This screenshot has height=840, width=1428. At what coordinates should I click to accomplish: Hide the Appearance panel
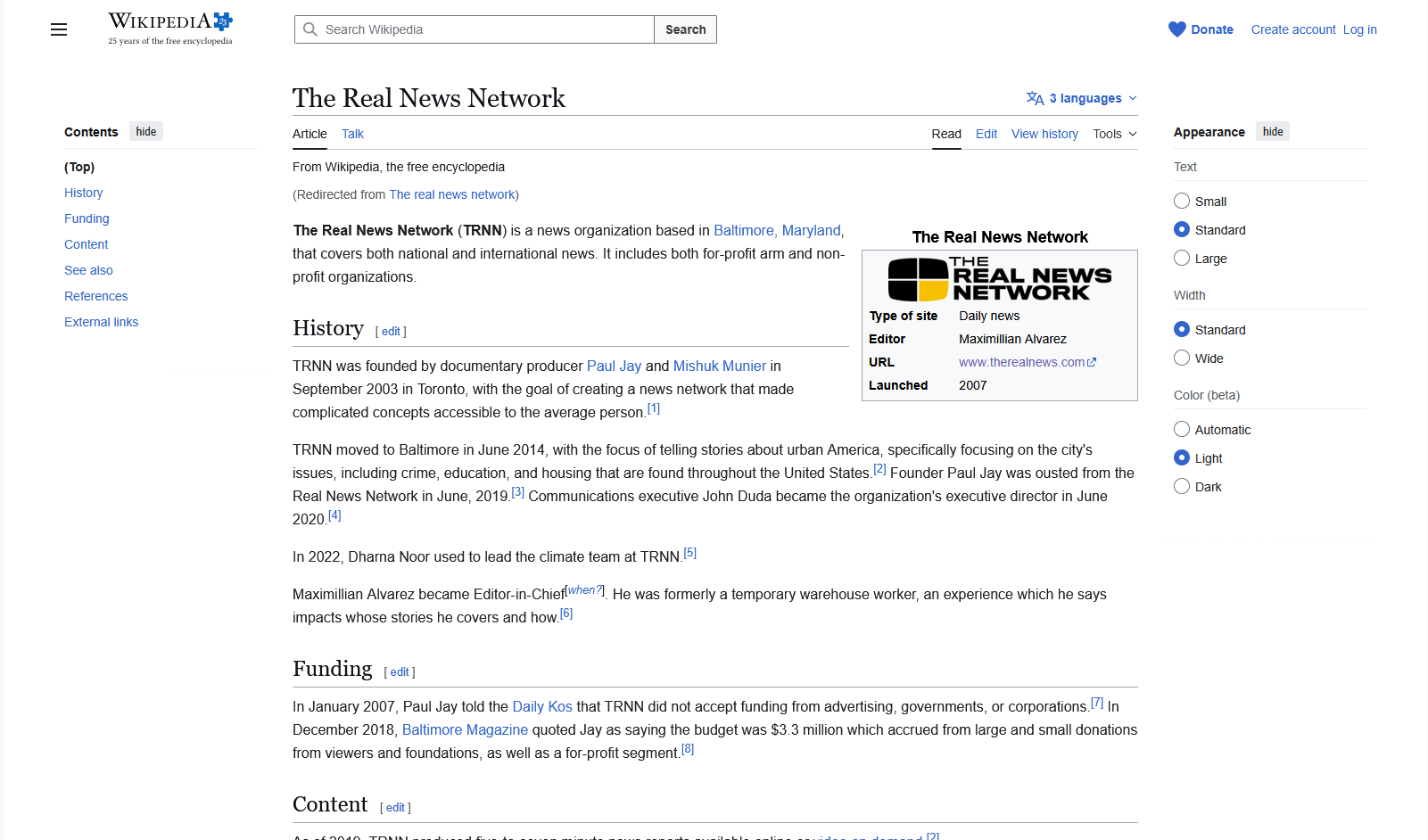click(1273, 132)
